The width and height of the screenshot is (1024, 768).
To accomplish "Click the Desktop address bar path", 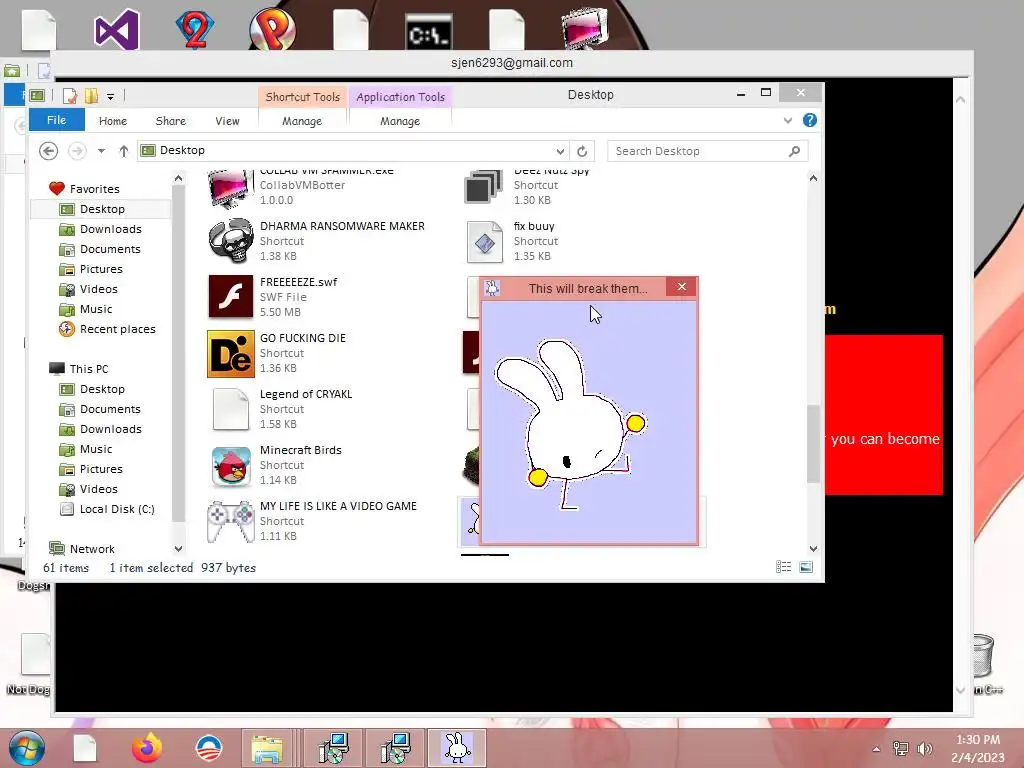I will 182,150.
